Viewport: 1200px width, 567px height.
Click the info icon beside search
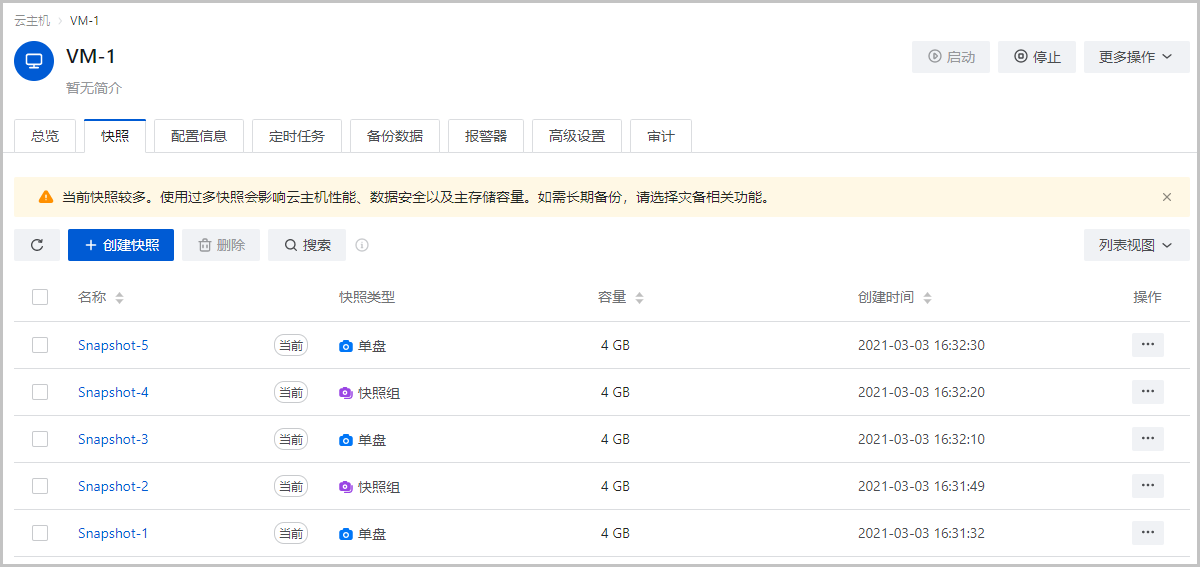(x=362, y=245)
